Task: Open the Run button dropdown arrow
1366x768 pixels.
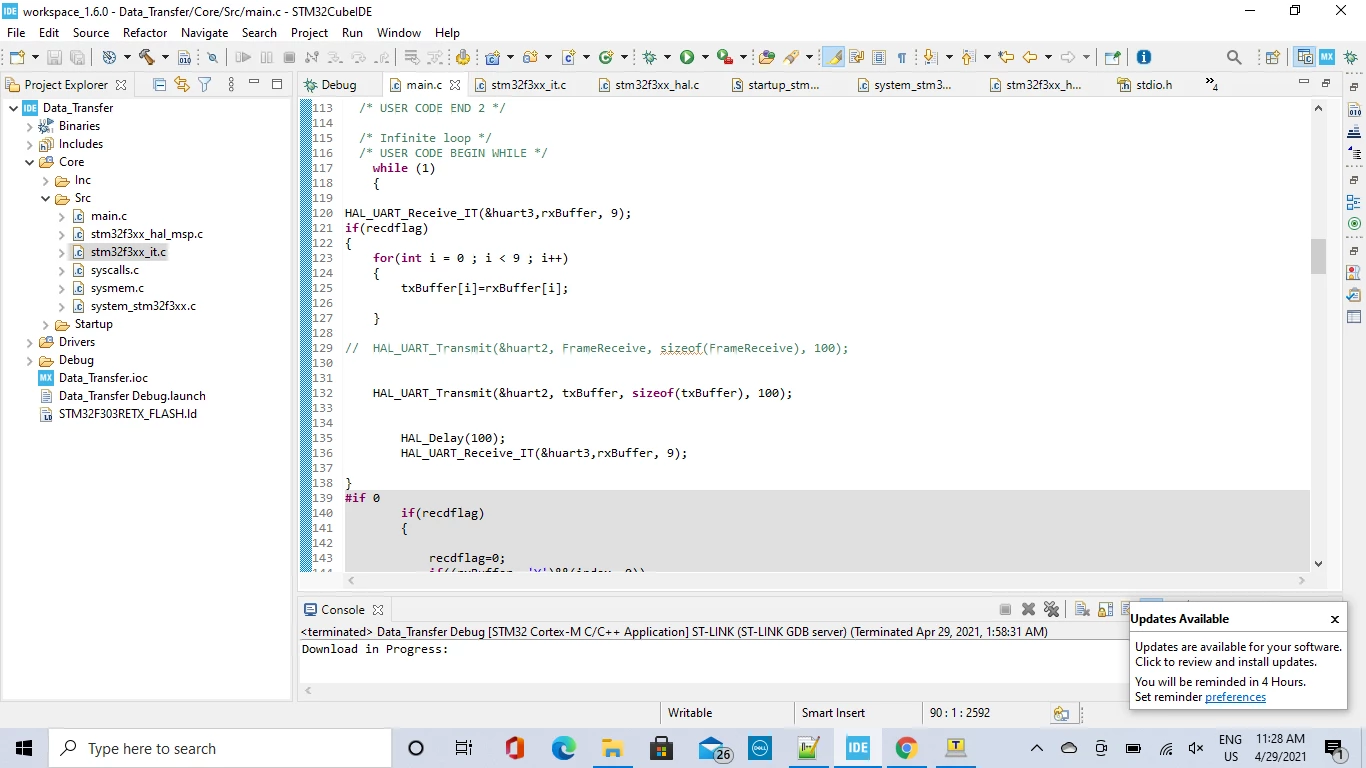Action: pyautogui.click(x=705, y=58)
